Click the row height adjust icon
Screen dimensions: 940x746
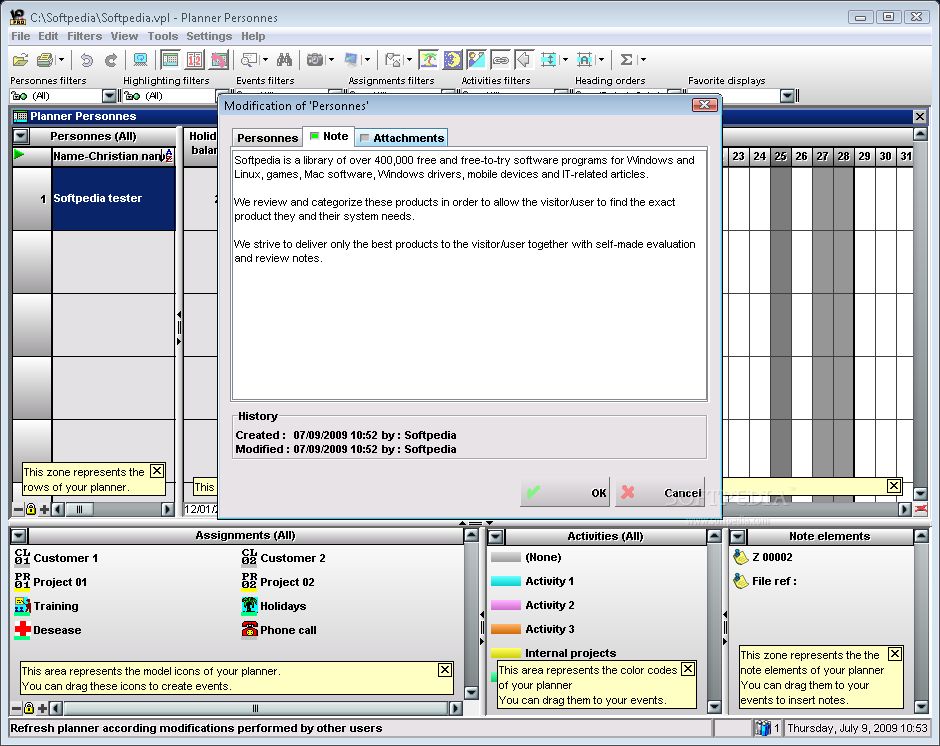click(x=548, y=59)
